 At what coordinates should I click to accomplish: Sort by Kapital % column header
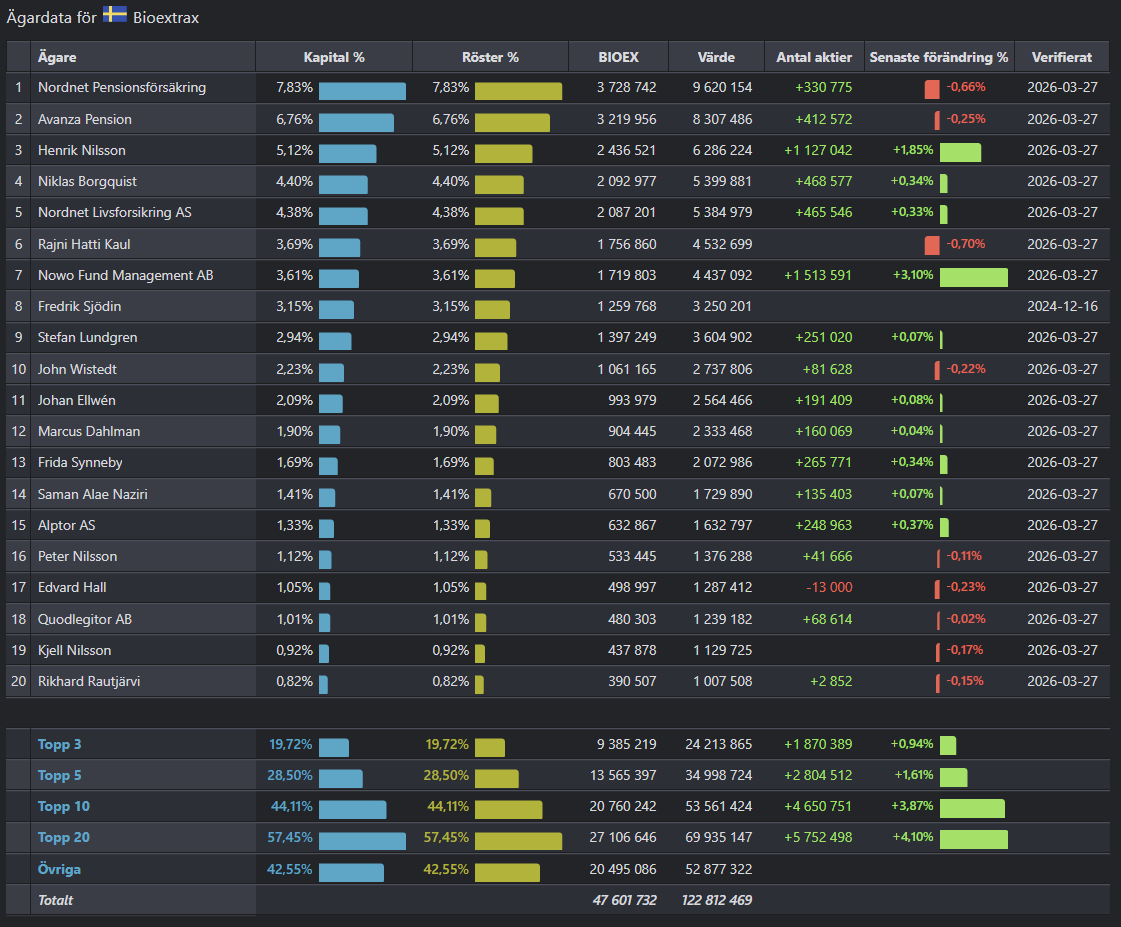coord(334,57)
